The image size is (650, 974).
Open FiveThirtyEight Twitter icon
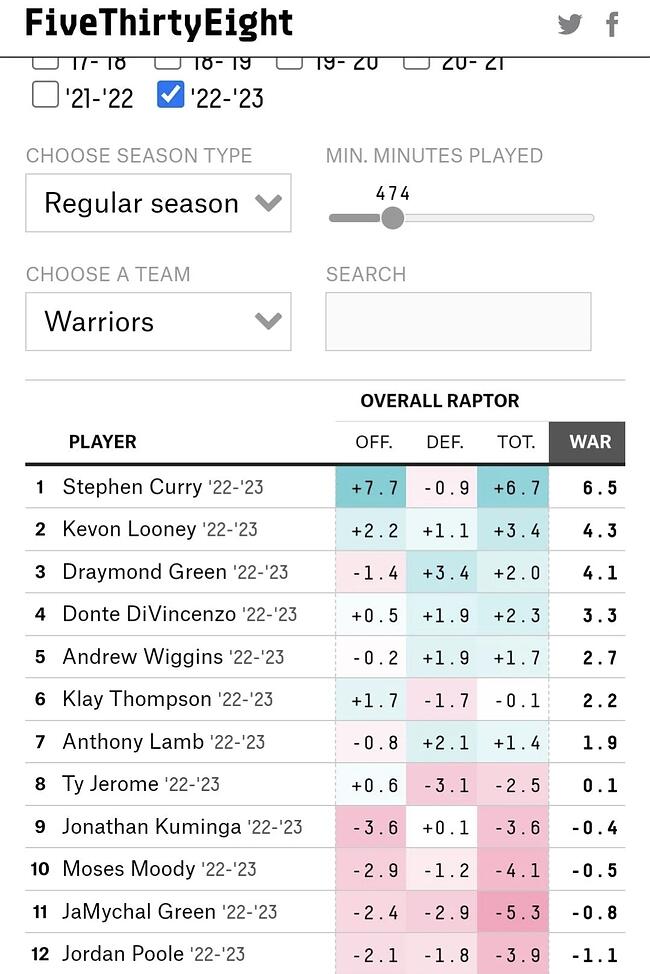click(x=570, y=24)
